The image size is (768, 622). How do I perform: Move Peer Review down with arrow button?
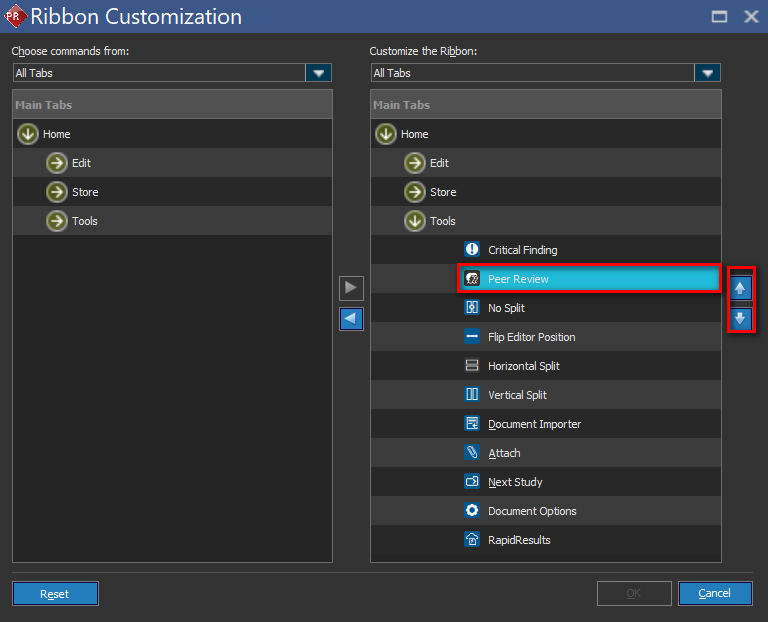click(x=740, y=319)
